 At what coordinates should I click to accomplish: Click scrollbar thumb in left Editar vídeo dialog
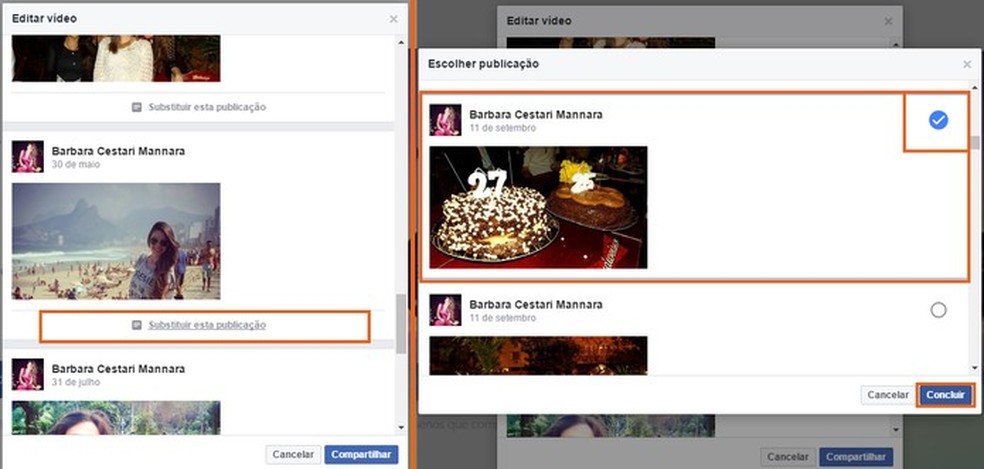402,323
